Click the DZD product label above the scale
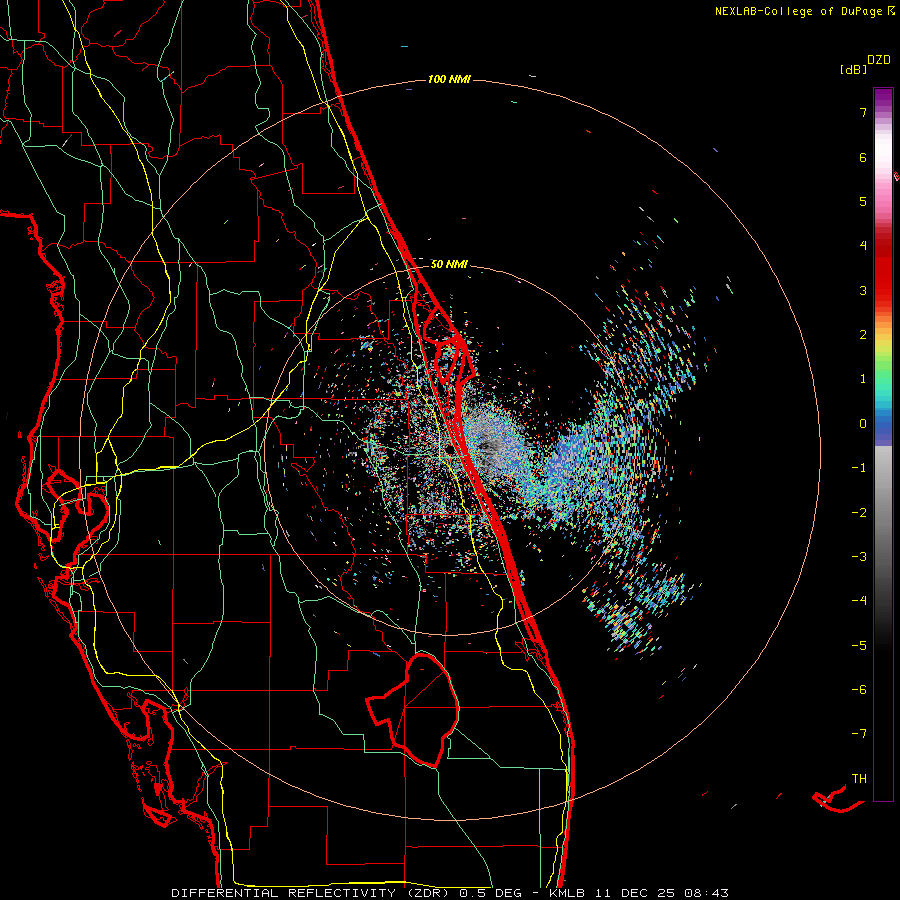This screenshot has width=900, height=900. [879, 60]
